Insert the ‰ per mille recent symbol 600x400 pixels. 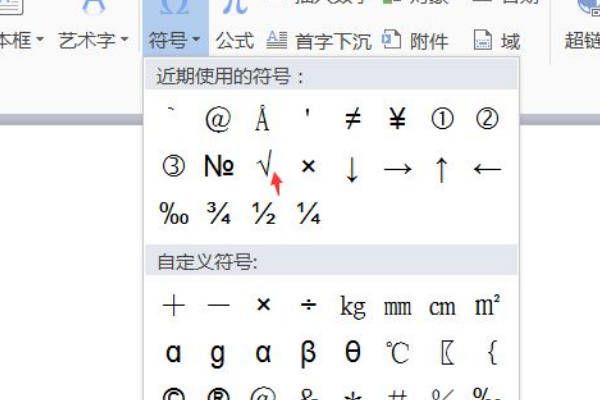(174, 213)
